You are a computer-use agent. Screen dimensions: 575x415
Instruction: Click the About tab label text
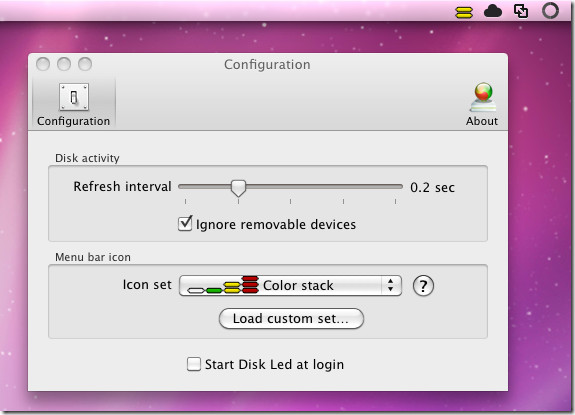(482, 121)
